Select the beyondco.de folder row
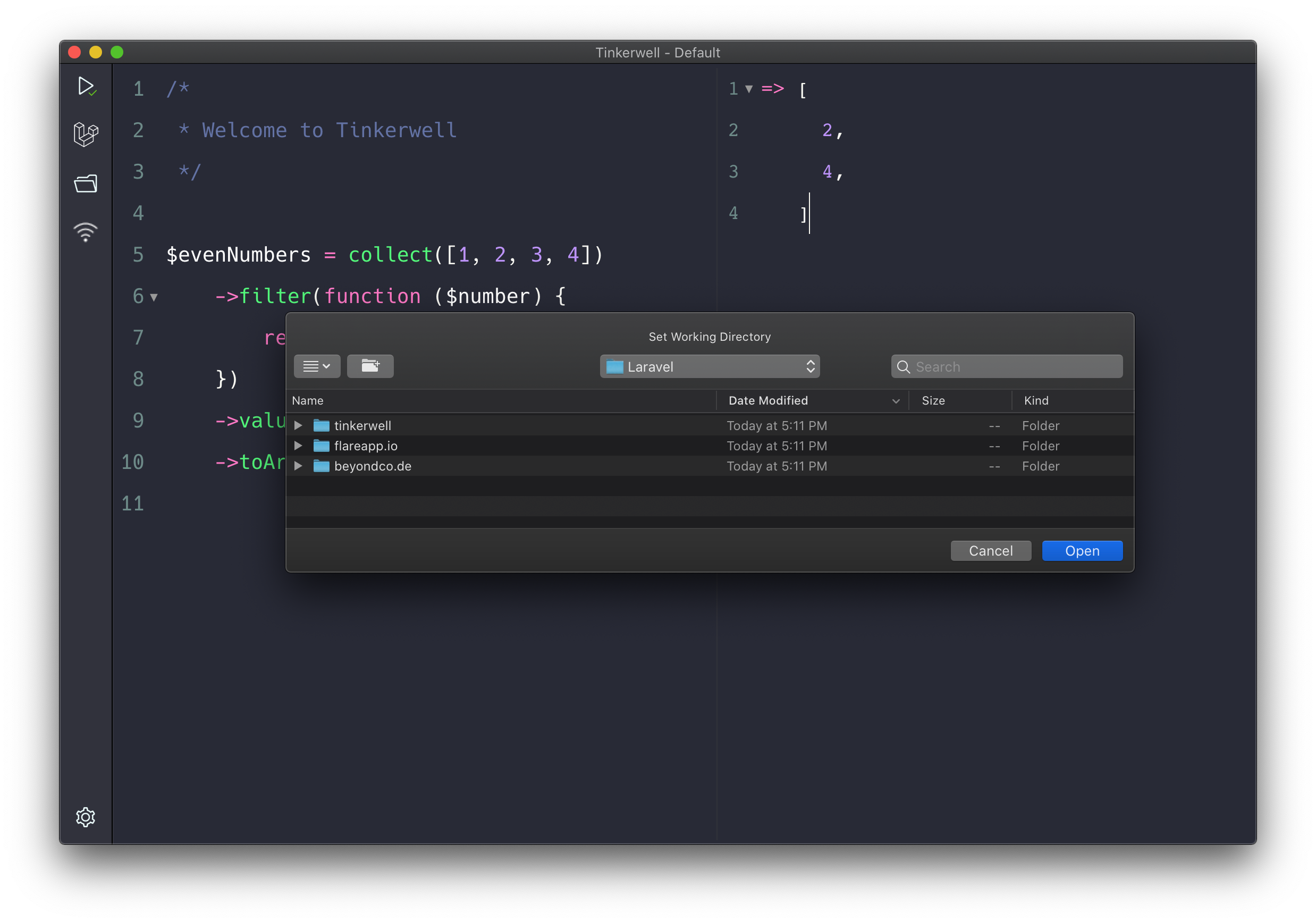 (373, 466)
